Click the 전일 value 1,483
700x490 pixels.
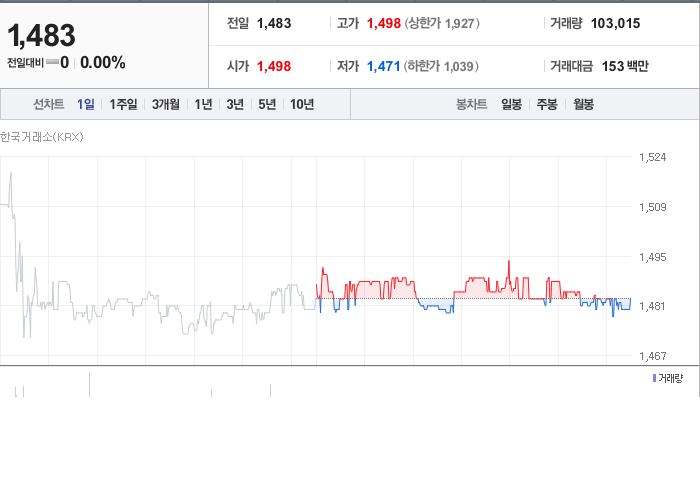274,23
